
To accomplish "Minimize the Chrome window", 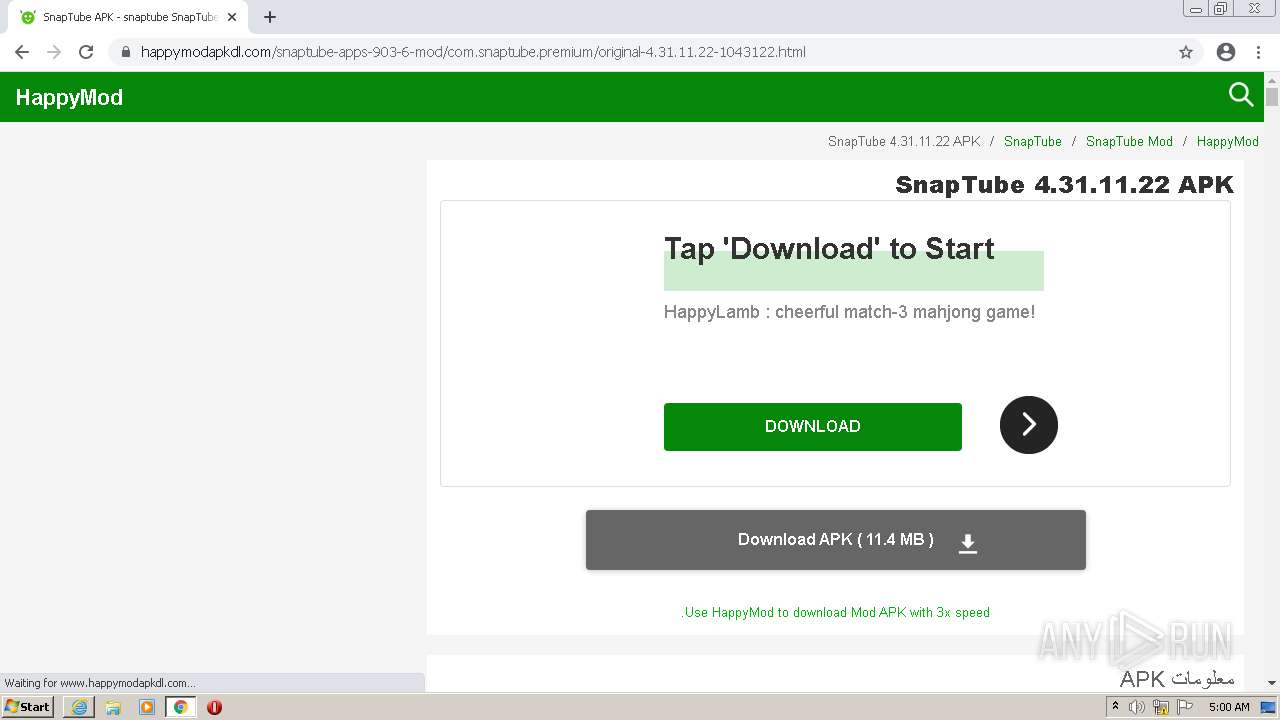I will pyautogui.click(x=1196, y=8).
